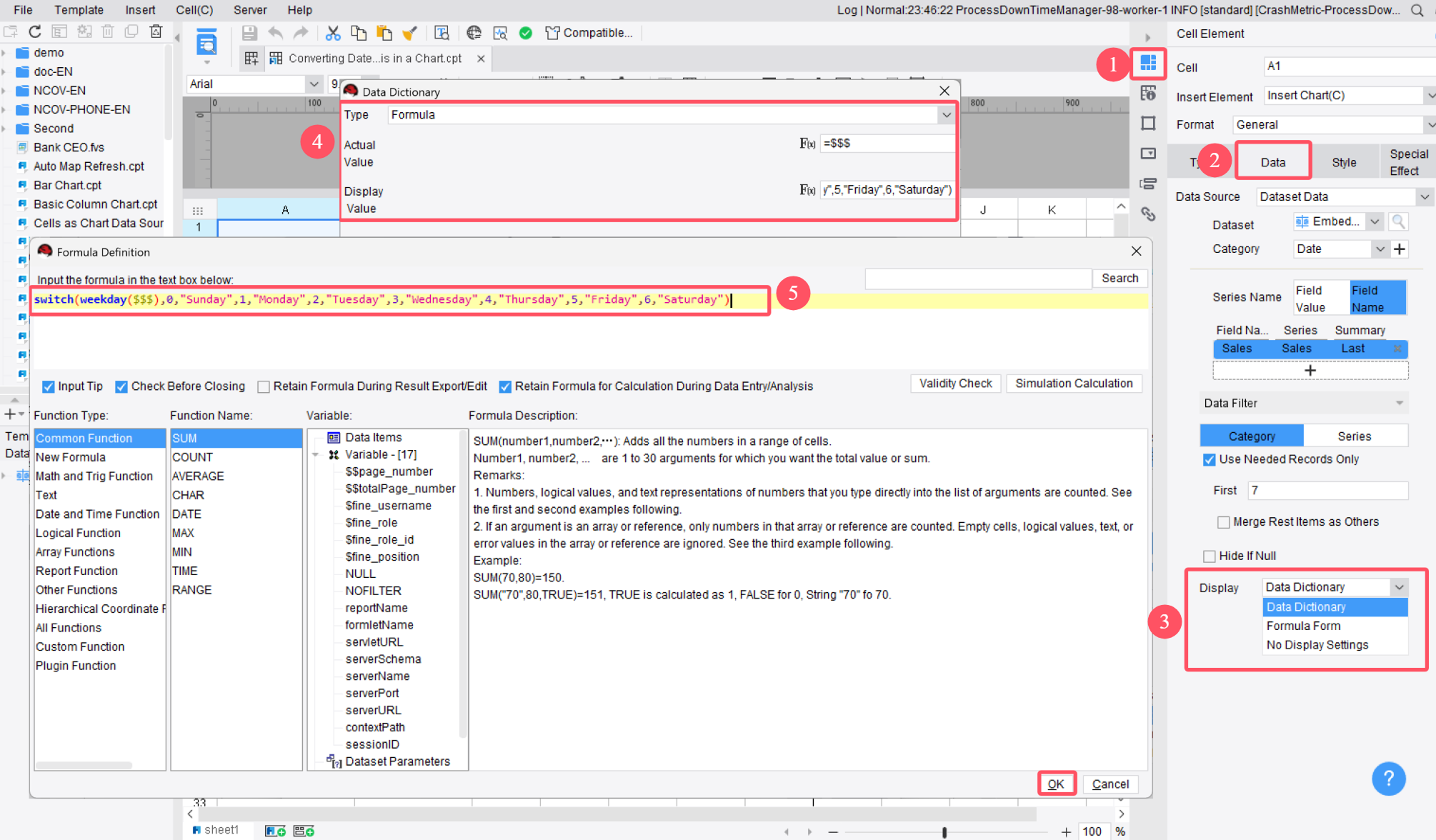Viewport: 1436px width, 840px height.
Task: Switch to the Style tab
Action: tap(1344, 162)
